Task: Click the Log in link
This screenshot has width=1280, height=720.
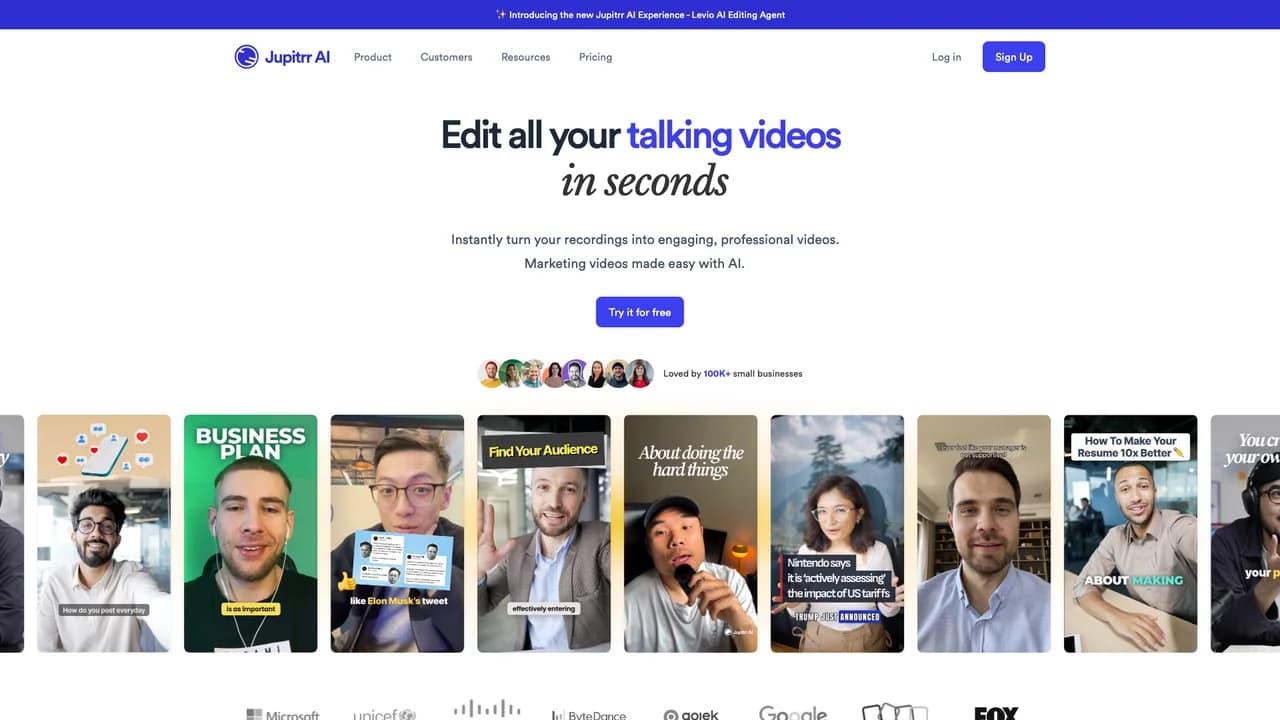Action: tap(946, 57)
